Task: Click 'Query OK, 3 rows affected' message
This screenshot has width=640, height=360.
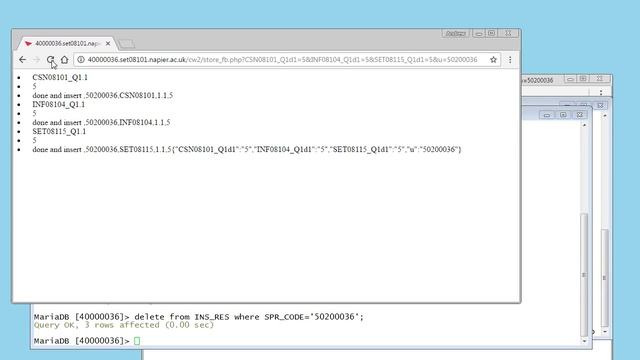Action: (x=124, y=325)
